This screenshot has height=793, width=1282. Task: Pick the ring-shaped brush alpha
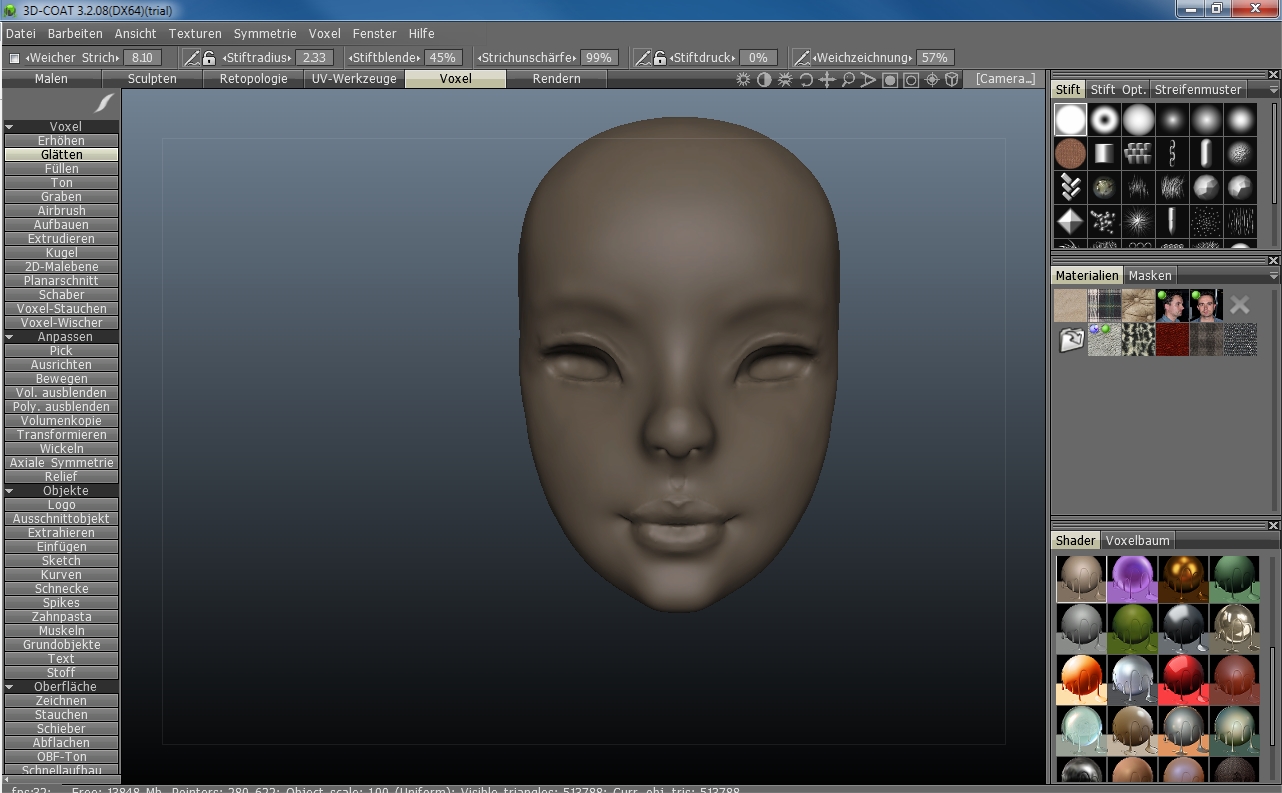pyautogui.click(x=1104, y=120)
